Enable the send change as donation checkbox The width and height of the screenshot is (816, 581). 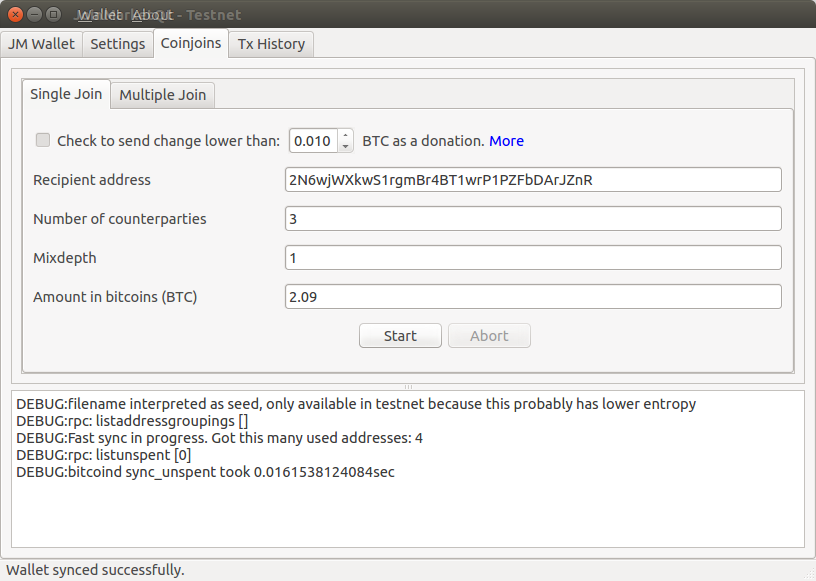click(x=43, y=141)
